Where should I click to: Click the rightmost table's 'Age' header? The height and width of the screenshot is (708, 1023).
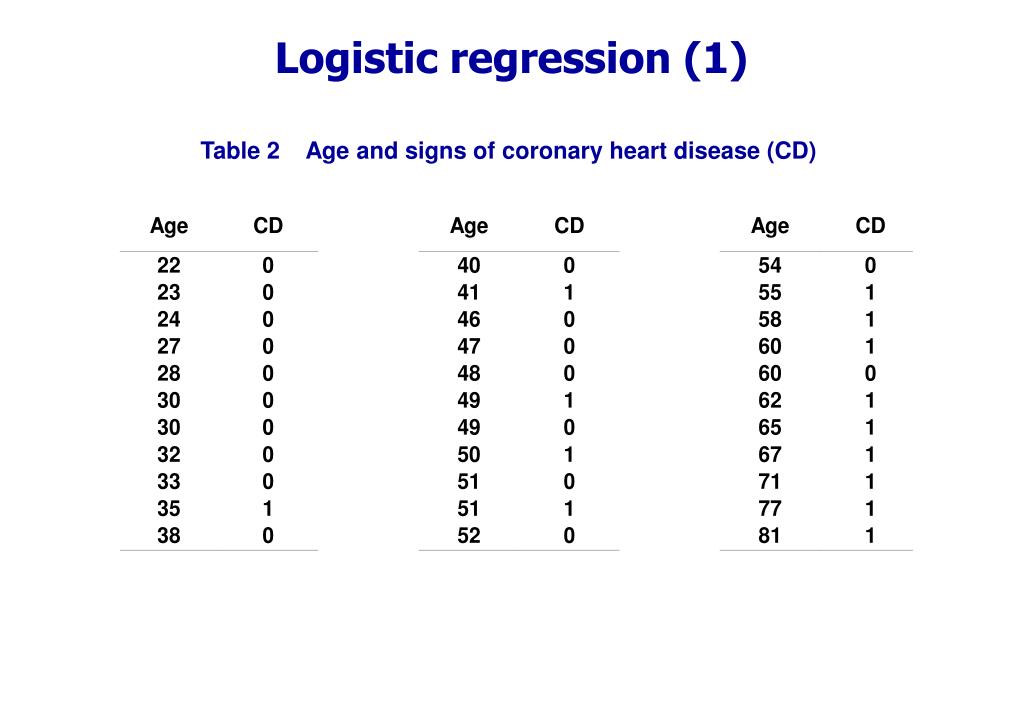[770, 226]
